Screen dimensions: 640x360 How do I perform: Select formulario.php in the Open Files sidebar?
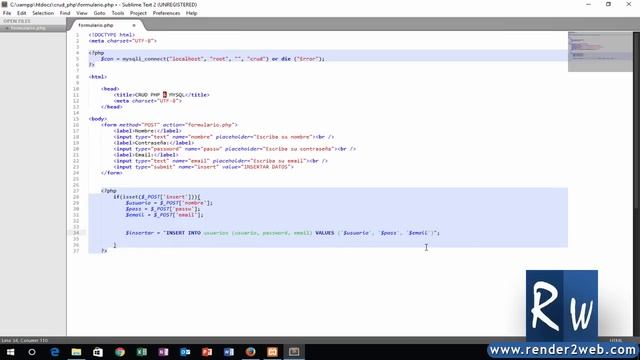(x=28, y=28)
